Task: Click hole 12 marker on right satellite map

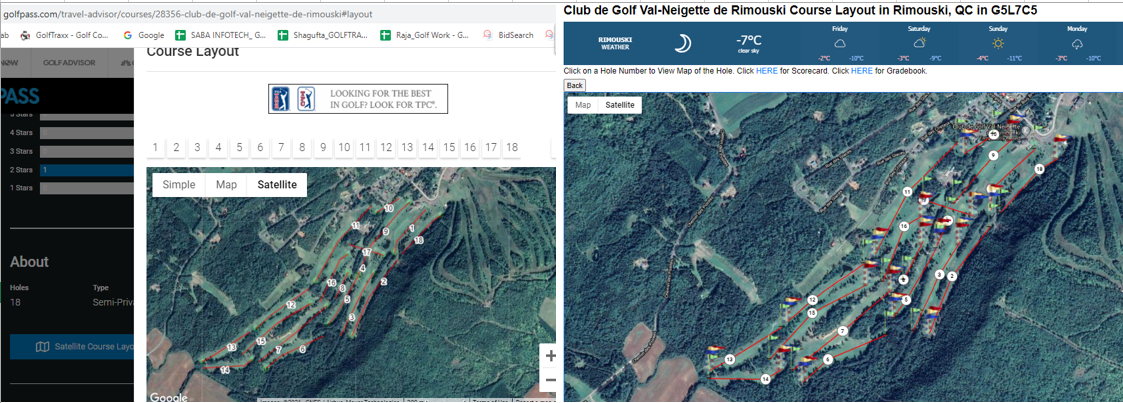Action: [x=812, y=299]
